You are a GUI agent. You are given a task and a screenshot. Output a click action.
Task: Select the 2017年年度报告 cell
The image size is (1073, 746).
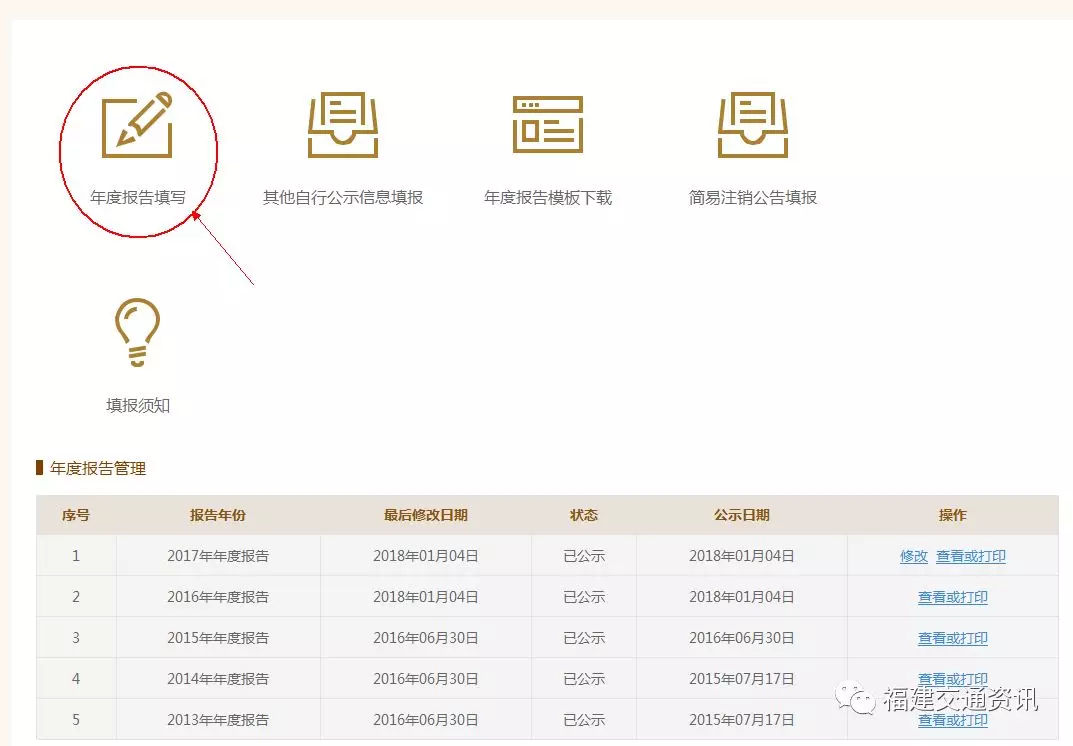tap(218, 556)
